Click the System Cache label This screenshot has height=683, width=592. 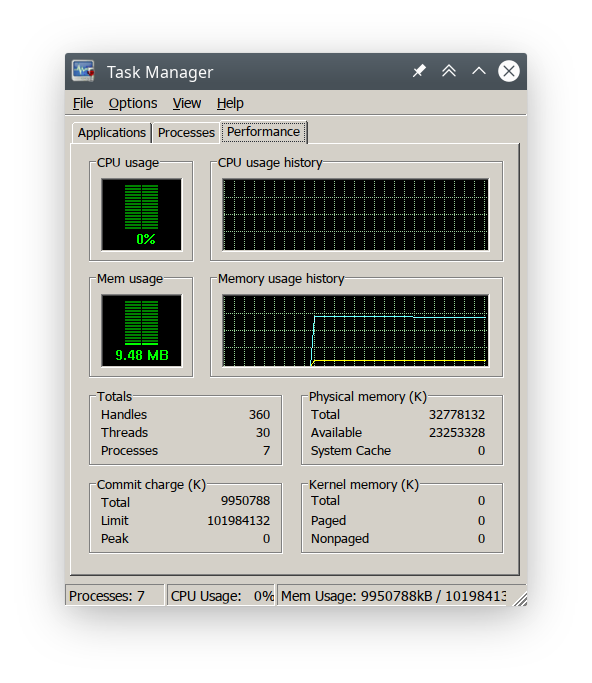point(351,450)
